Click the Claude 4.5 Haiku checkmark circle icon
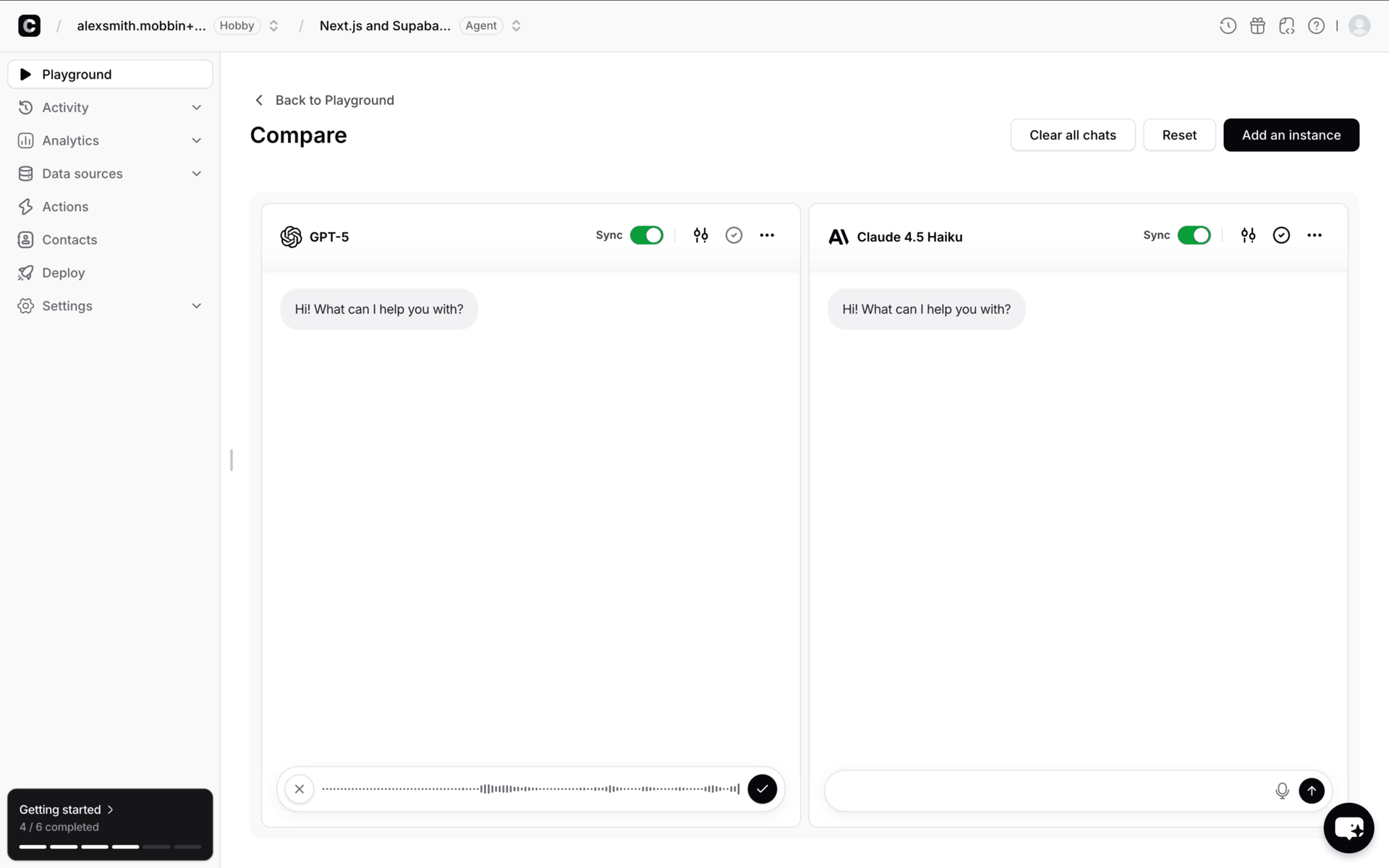Image resolution: width=1389 pixels, height=868 pixels. [1281, 235]
